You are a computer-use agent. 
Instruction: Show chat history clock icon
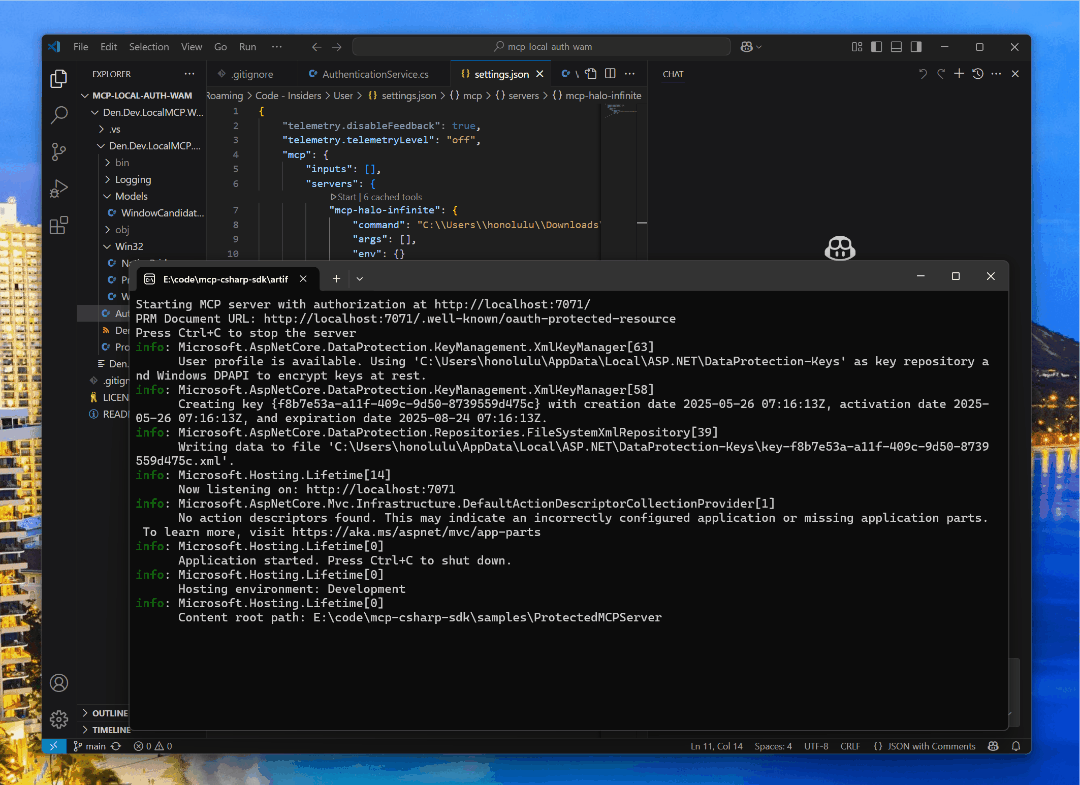coord(977,74)
